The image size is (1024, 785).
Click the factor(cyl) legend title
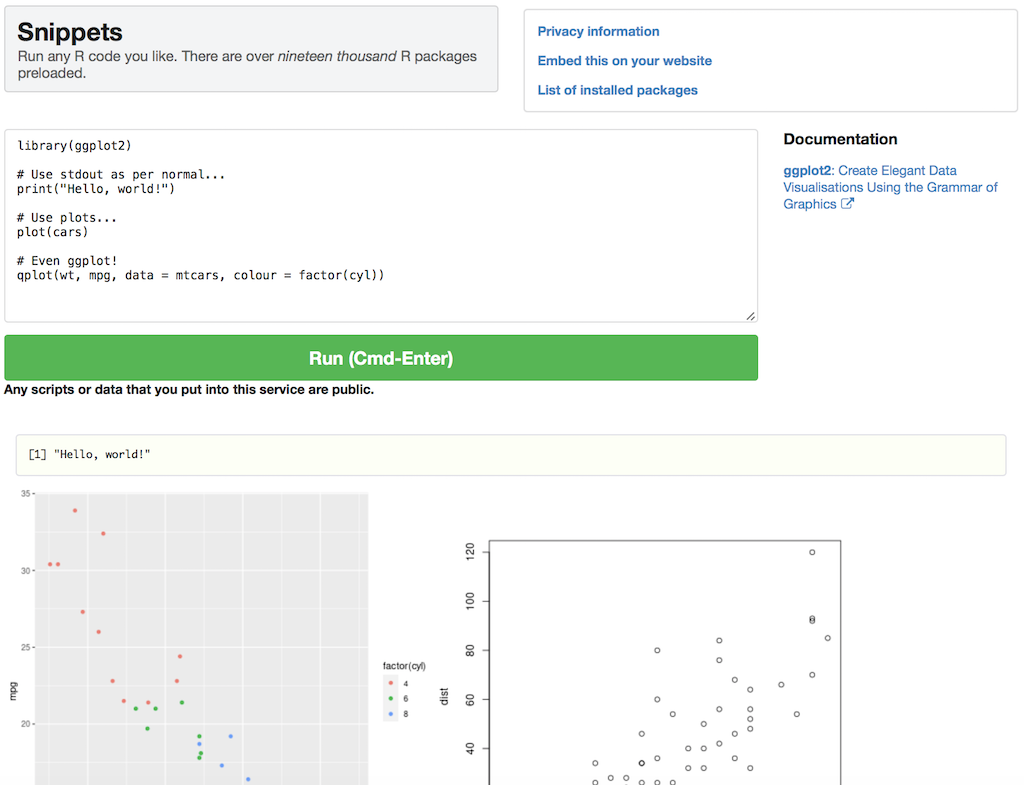404,666
